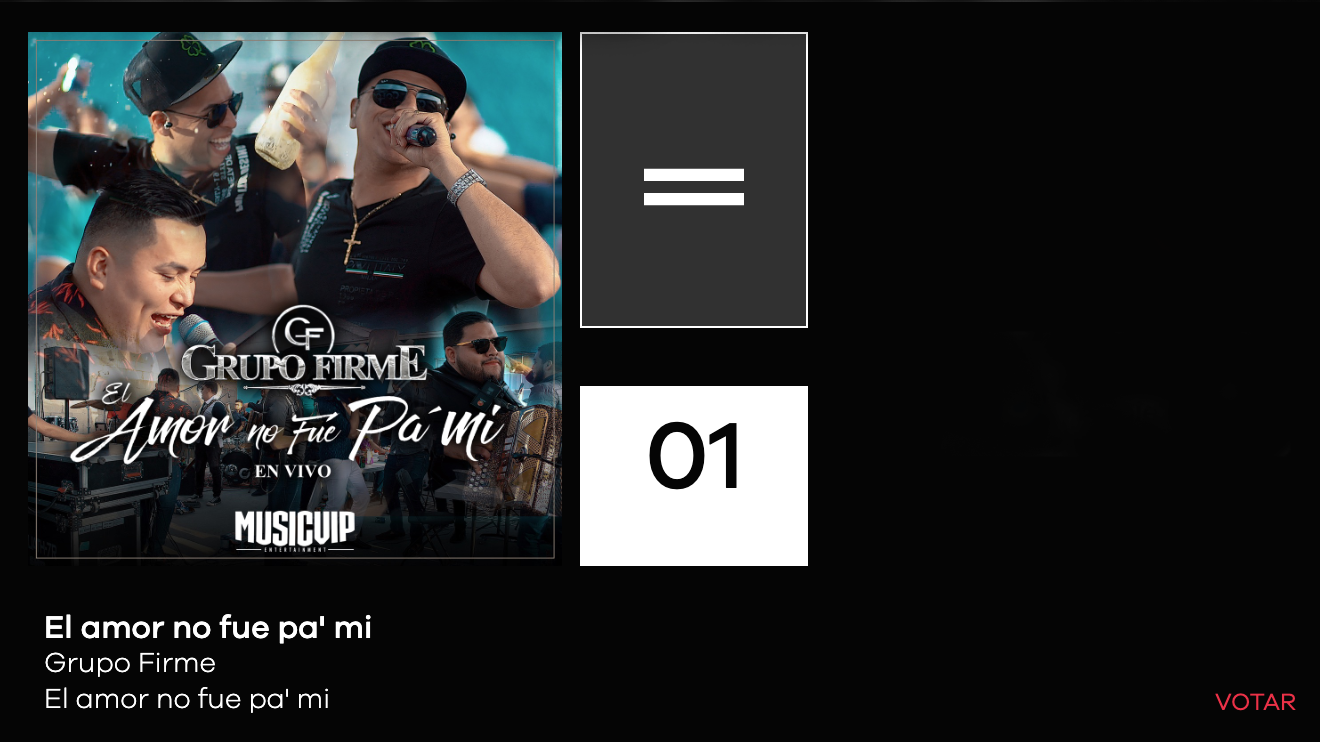The image size is (1320, 742).
Task: Click the numeral 01 inside the white square
Action: pyautogui.click(x=695, y=457)
